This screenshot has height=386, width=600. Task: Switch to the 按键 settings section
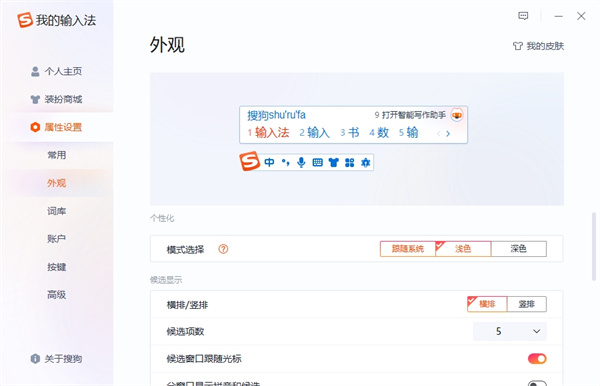click(x=57, y=267)
